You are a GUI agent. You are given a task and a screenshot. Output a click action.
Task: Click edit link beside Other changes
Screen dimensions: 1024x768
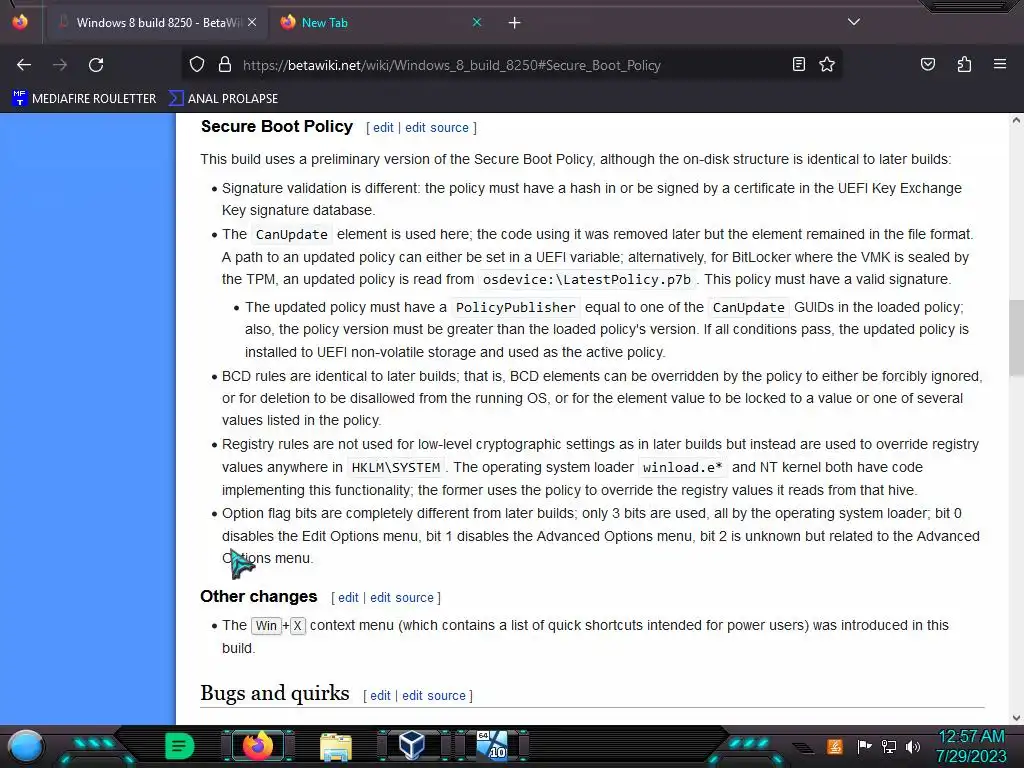[x=348, y=598]
